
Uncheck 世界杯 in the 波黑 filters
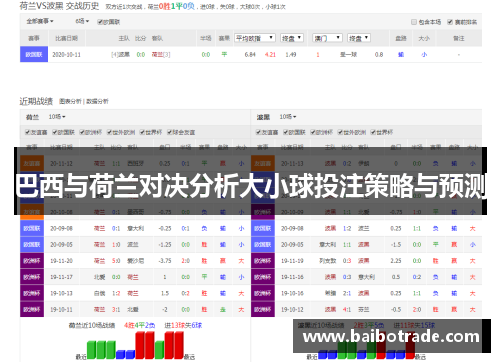(373, 132)
